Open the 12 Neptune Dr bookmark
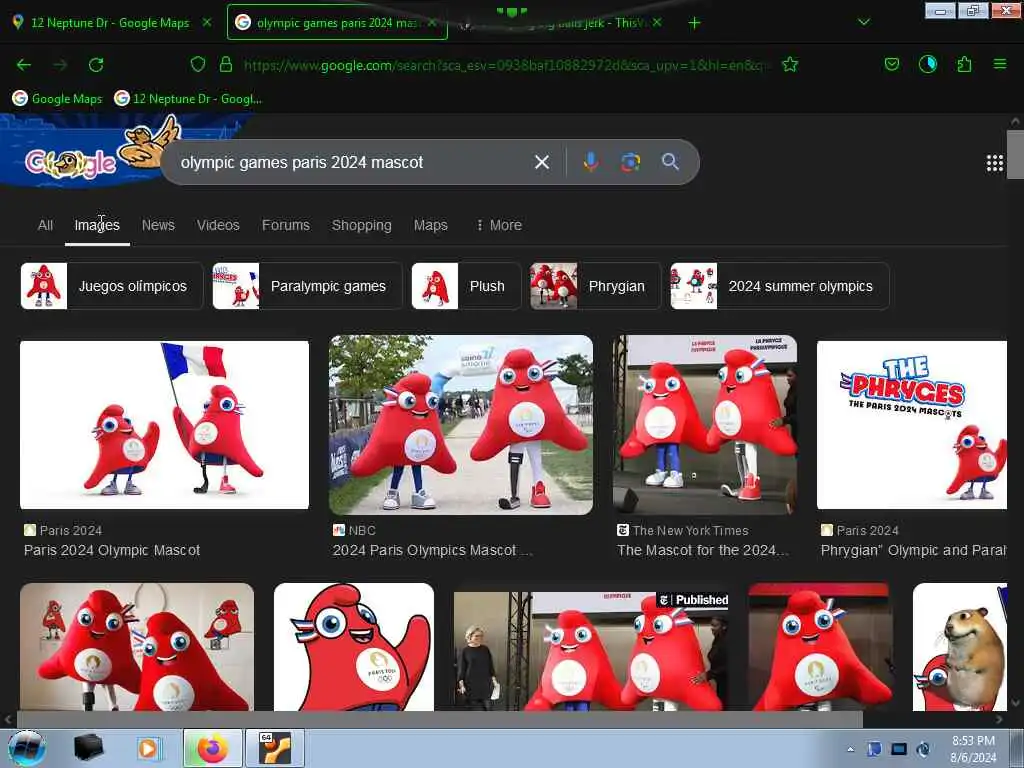The height and width of the screenshot is (768, 1024). (x=188, y=99)
